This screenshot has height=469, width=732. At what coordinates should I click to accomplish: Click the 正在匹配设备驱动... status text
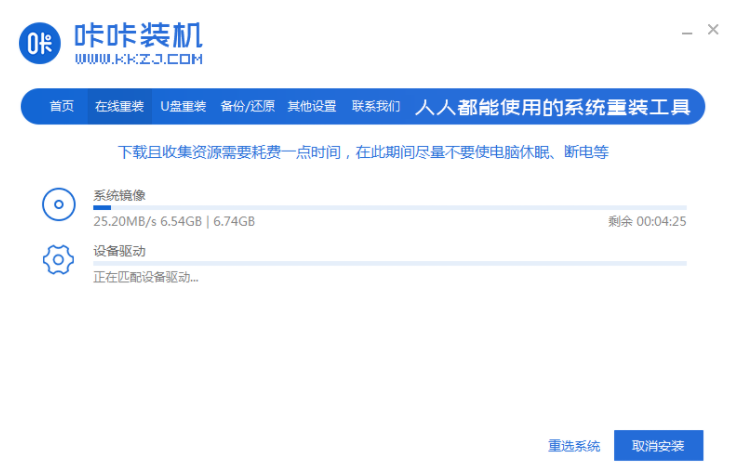tap(146, 277)
